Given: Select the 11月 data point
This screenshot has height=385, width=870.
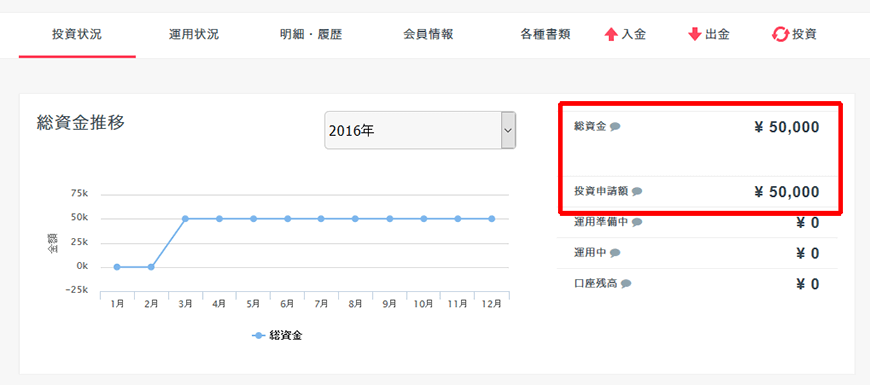Looking at the screenshot, I should 458,219.
